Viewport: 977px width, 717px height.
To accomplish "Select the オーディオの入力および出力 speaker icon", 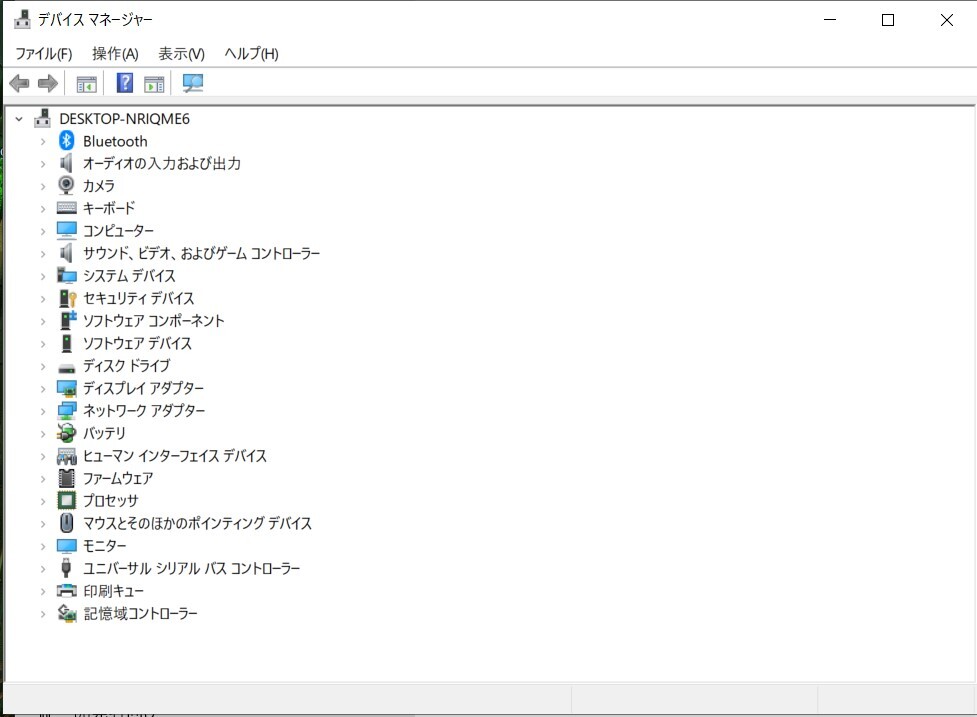I will click(66, 163).
